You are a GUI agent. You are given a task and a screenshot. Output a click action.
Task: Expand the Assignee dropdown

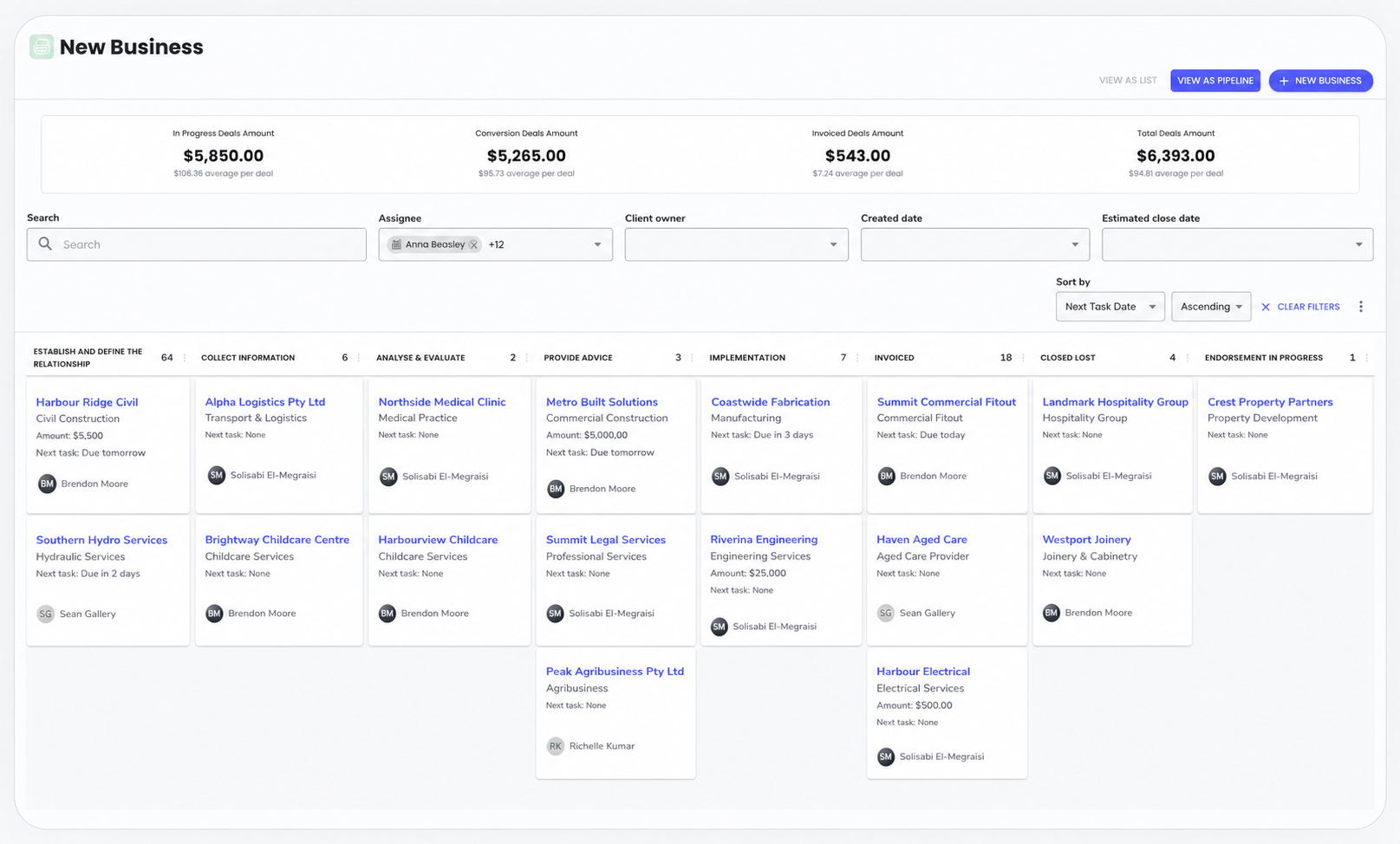click(597, 245)
